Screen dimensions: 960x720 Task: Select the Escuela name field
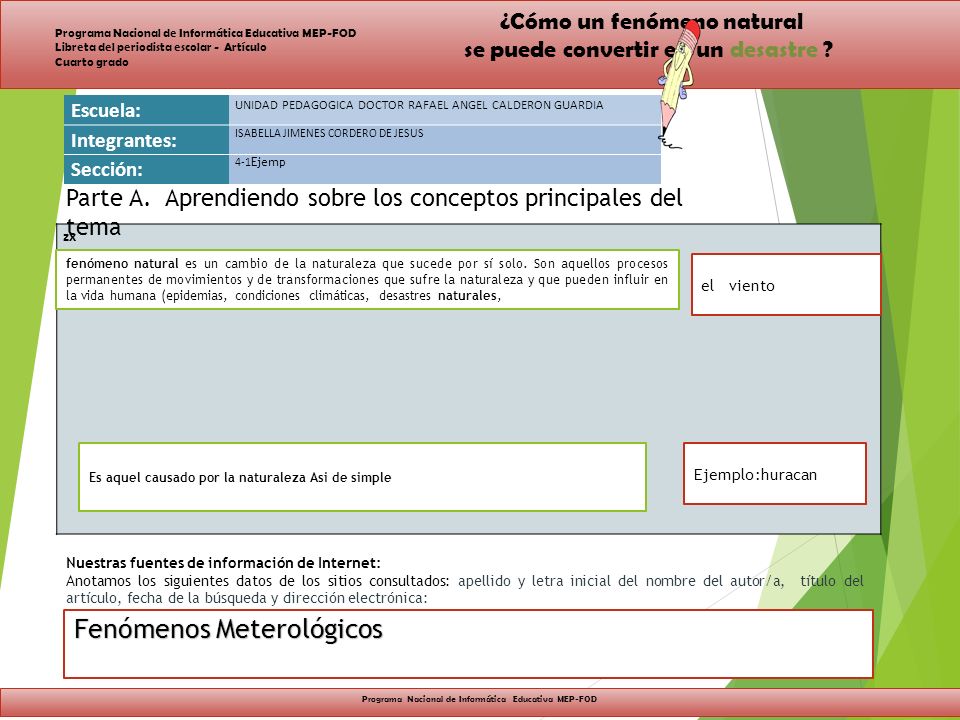(x=444, y=110)
